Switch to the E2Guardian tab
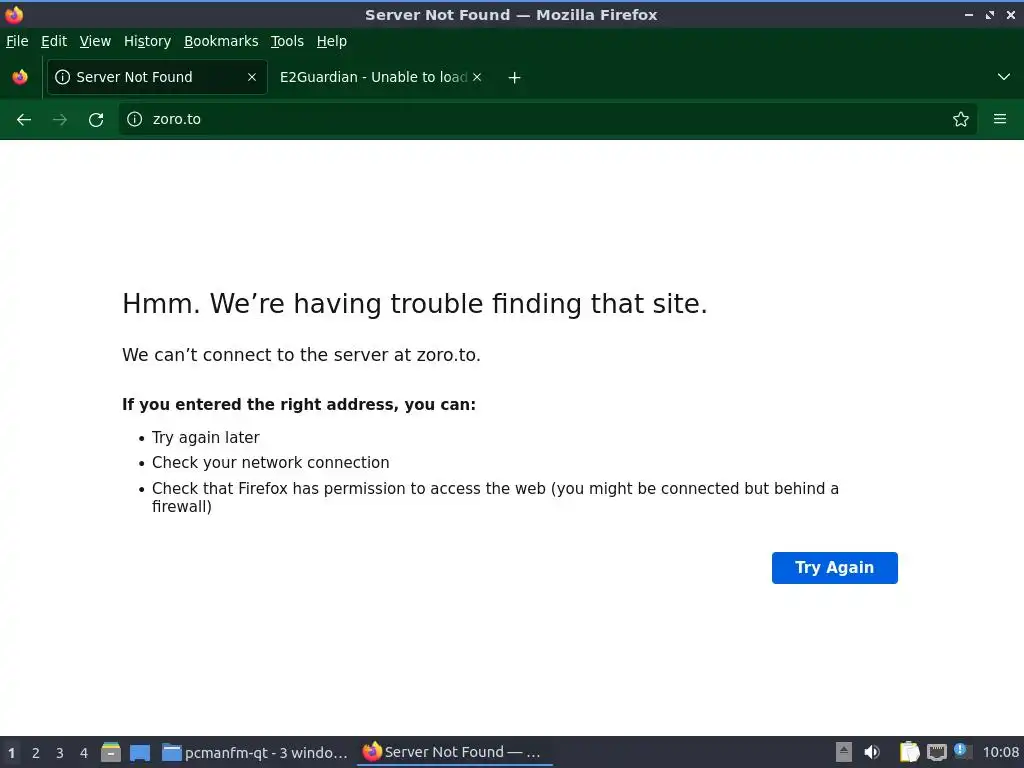The height and width of the screenshot is (768, 1024). click(x=381, y=77)
